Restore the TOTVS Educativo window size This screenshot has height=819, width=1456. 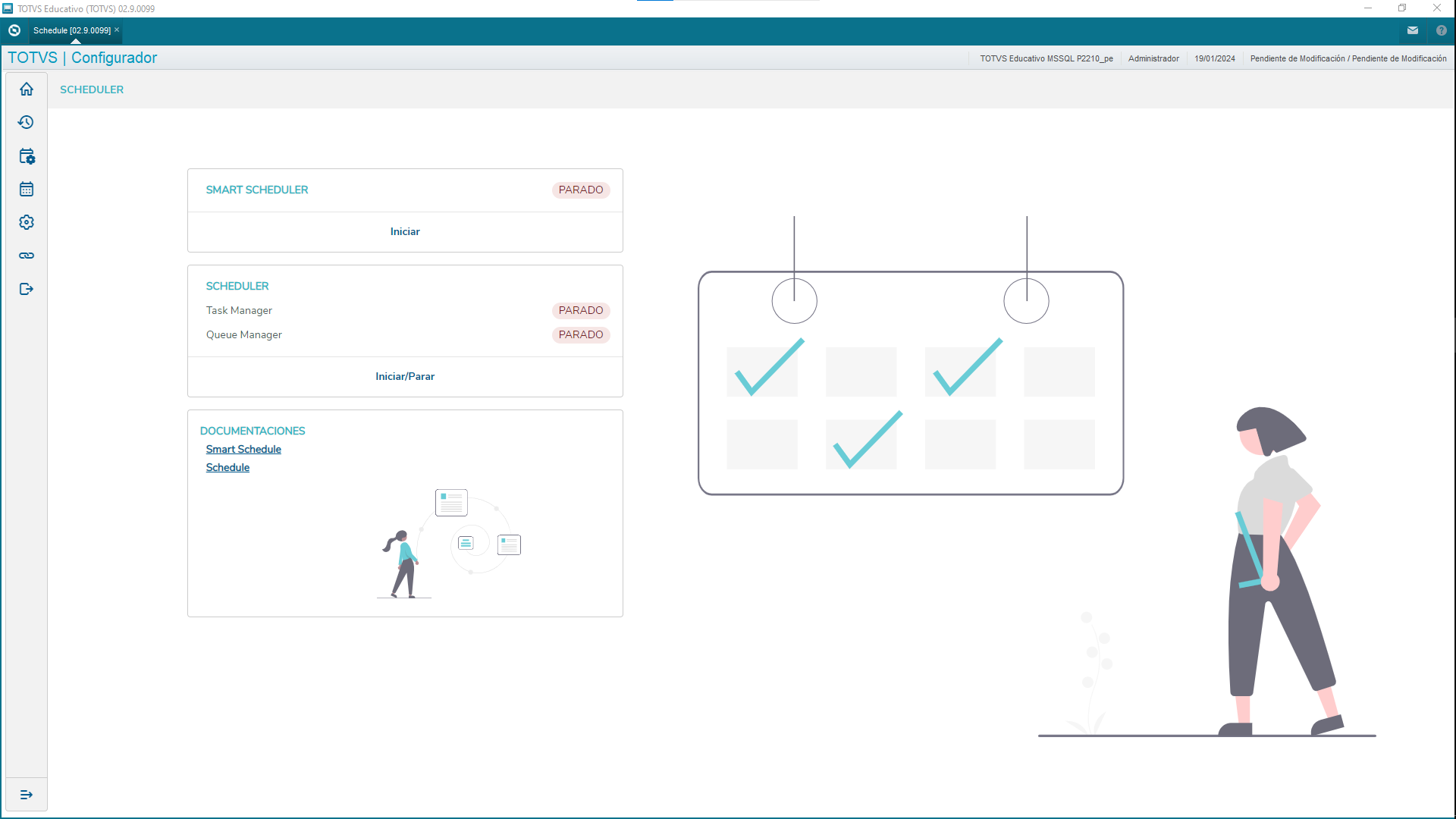[x=1402, y=8]
